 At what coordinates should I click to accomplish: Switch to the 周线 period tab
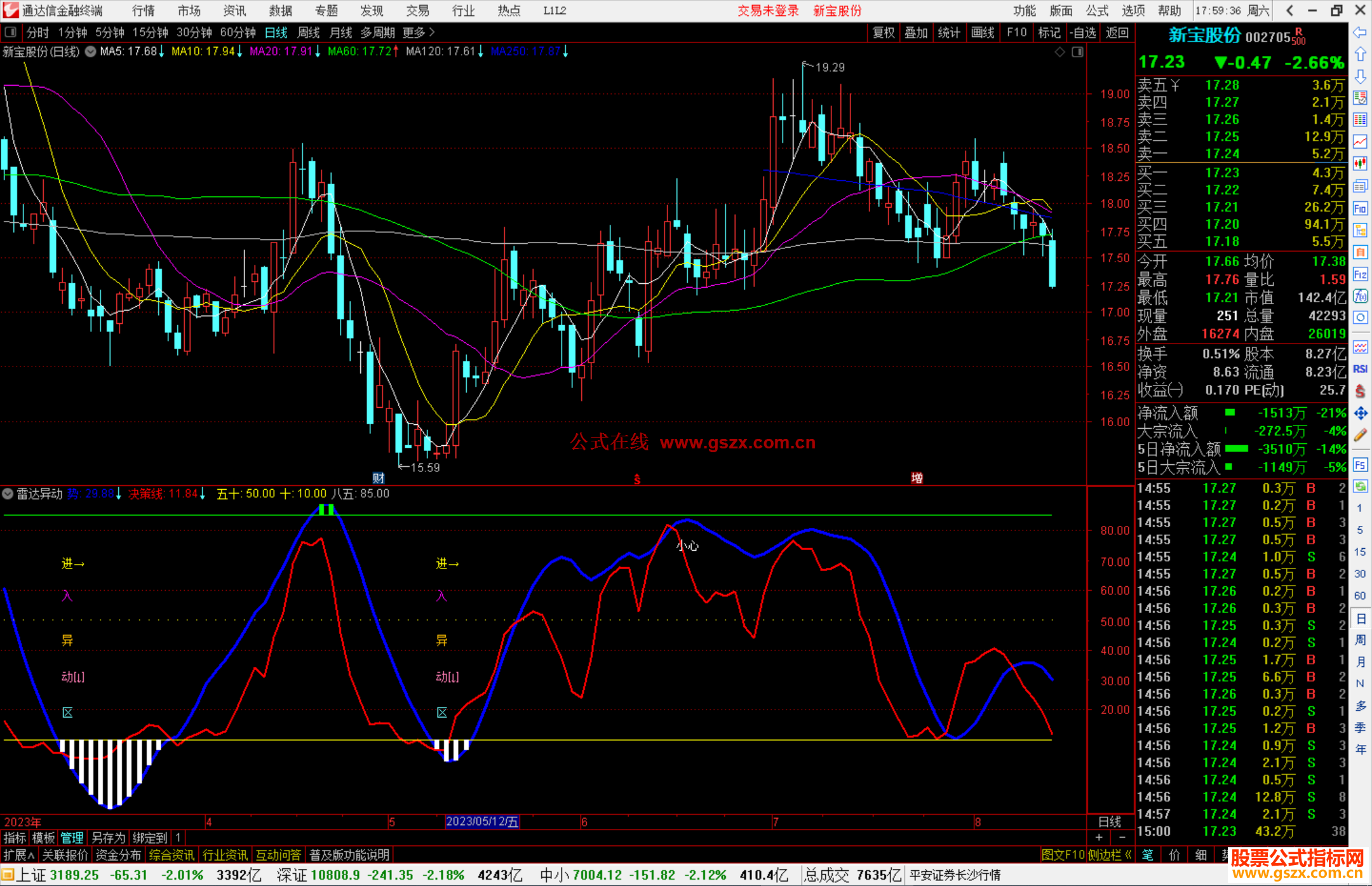[308, 32]
